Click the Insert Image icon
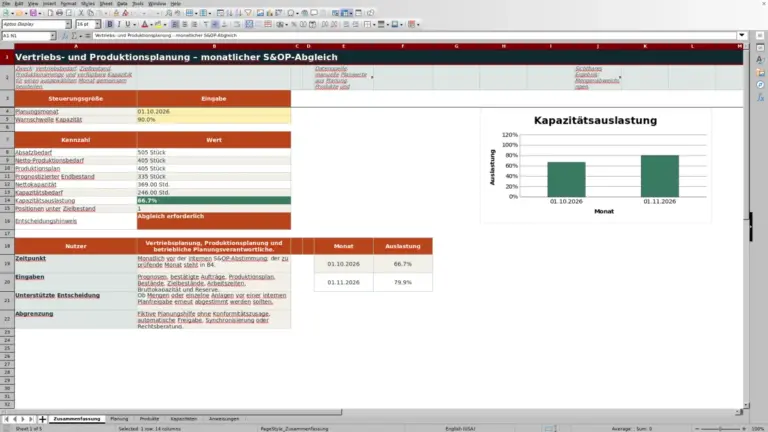Viewport: 768px width, 432px height. pyautogui.click(x=260, y=13)
